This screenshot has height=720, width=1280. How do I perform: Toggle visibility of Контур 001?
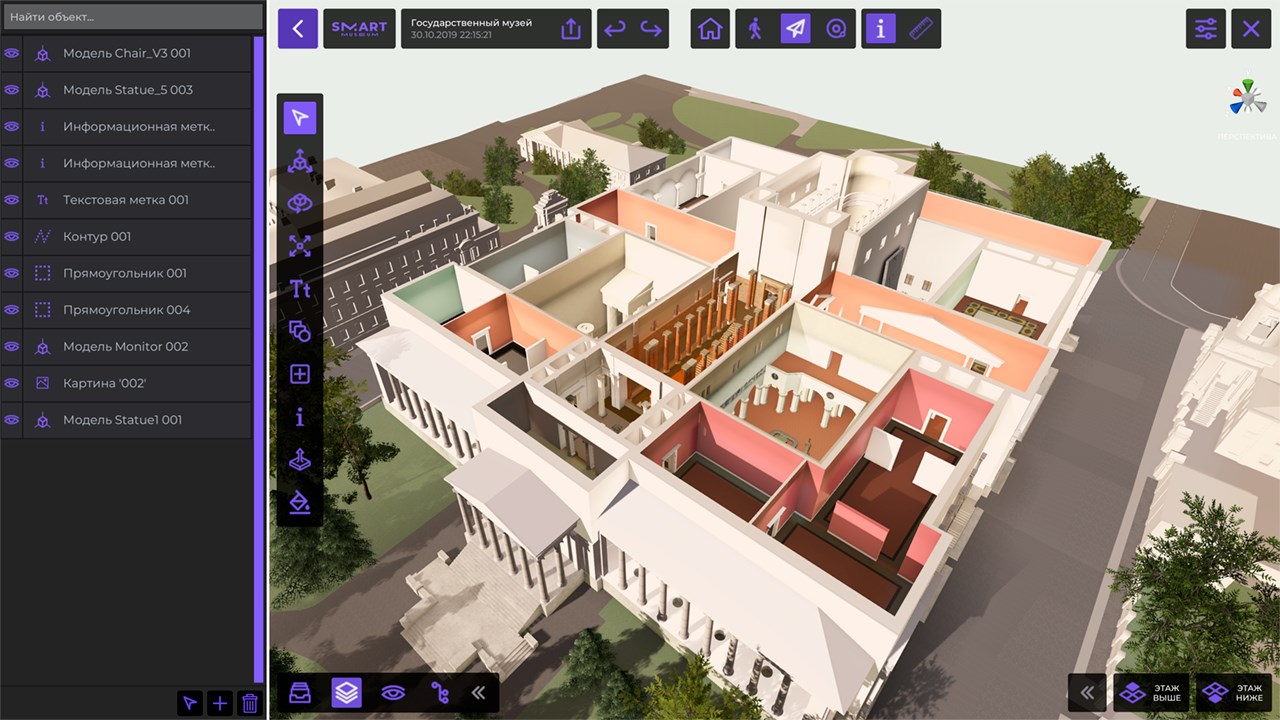tap(12, 236)
